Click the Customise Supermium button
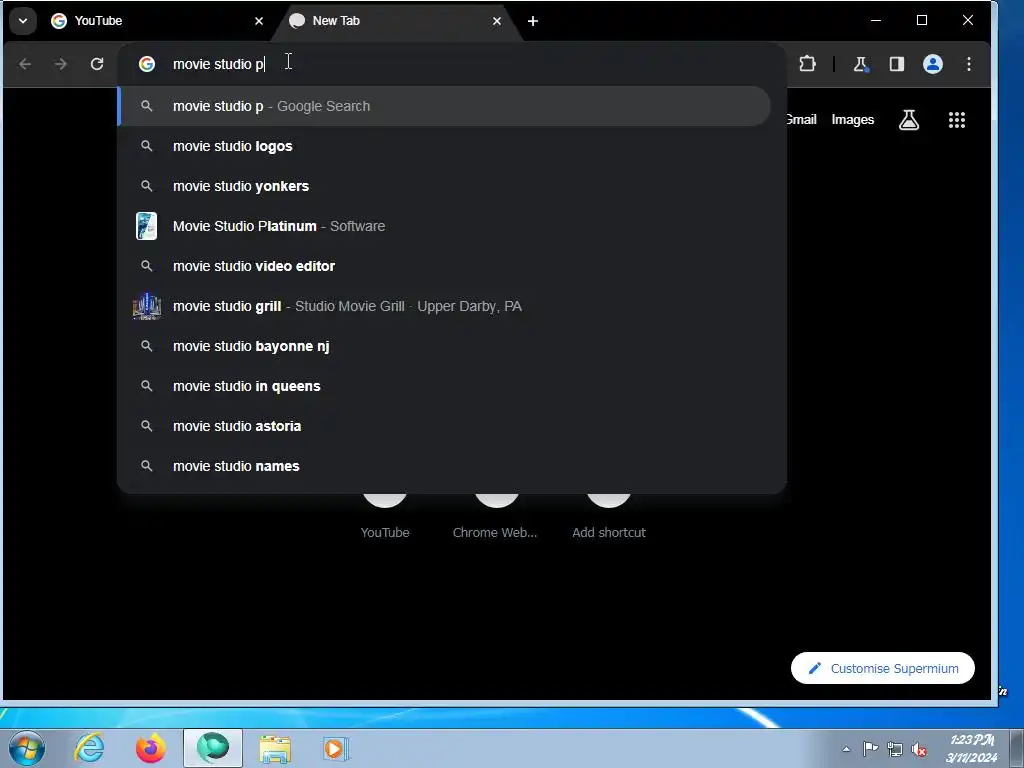 click(882, 668)
